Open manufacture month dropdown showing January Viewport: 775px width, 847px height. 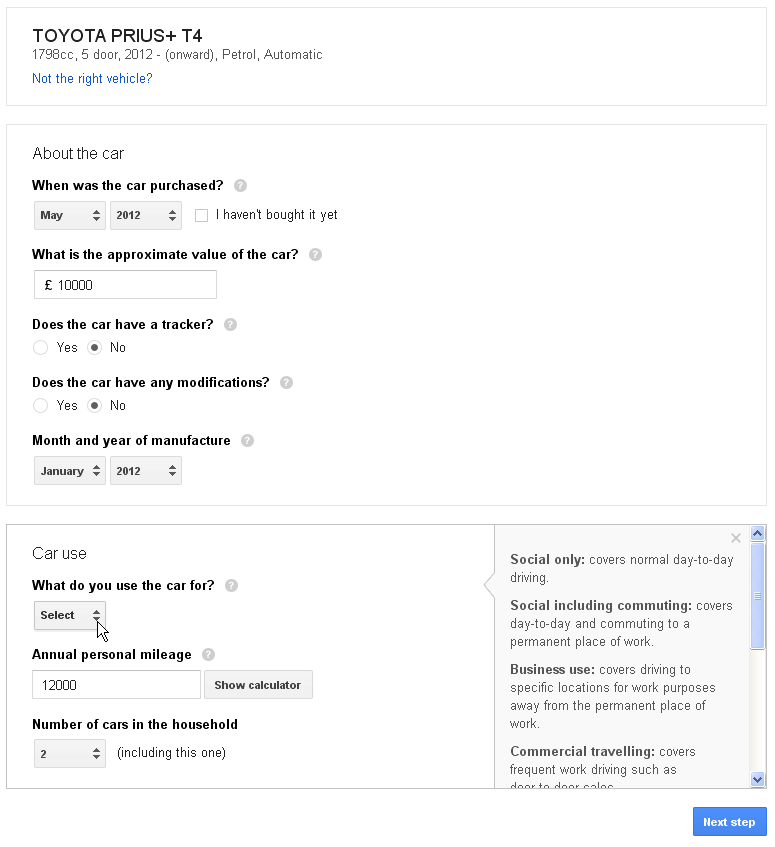pos(70,471)
